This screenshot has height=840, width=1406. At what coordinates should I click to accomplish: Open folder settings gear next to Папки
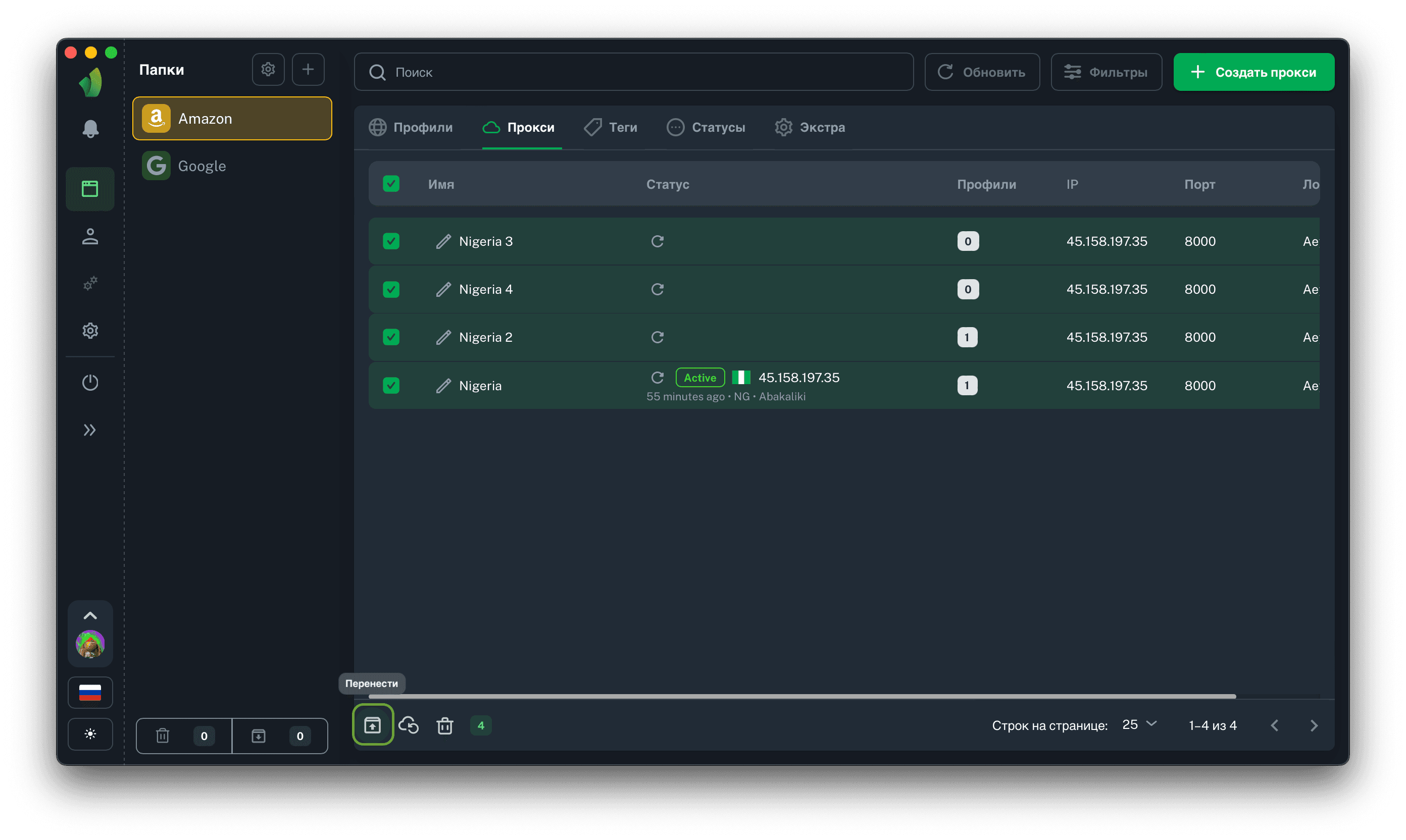268,70
